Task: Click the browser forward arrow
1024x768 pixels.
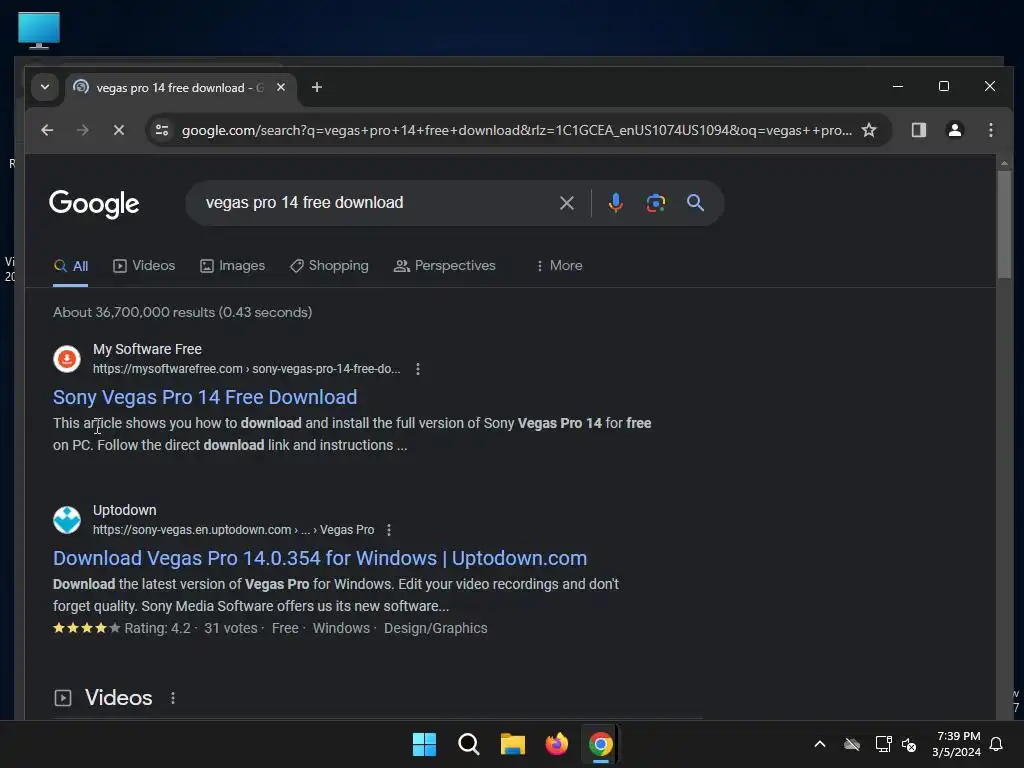Action: tap(82, 130)
